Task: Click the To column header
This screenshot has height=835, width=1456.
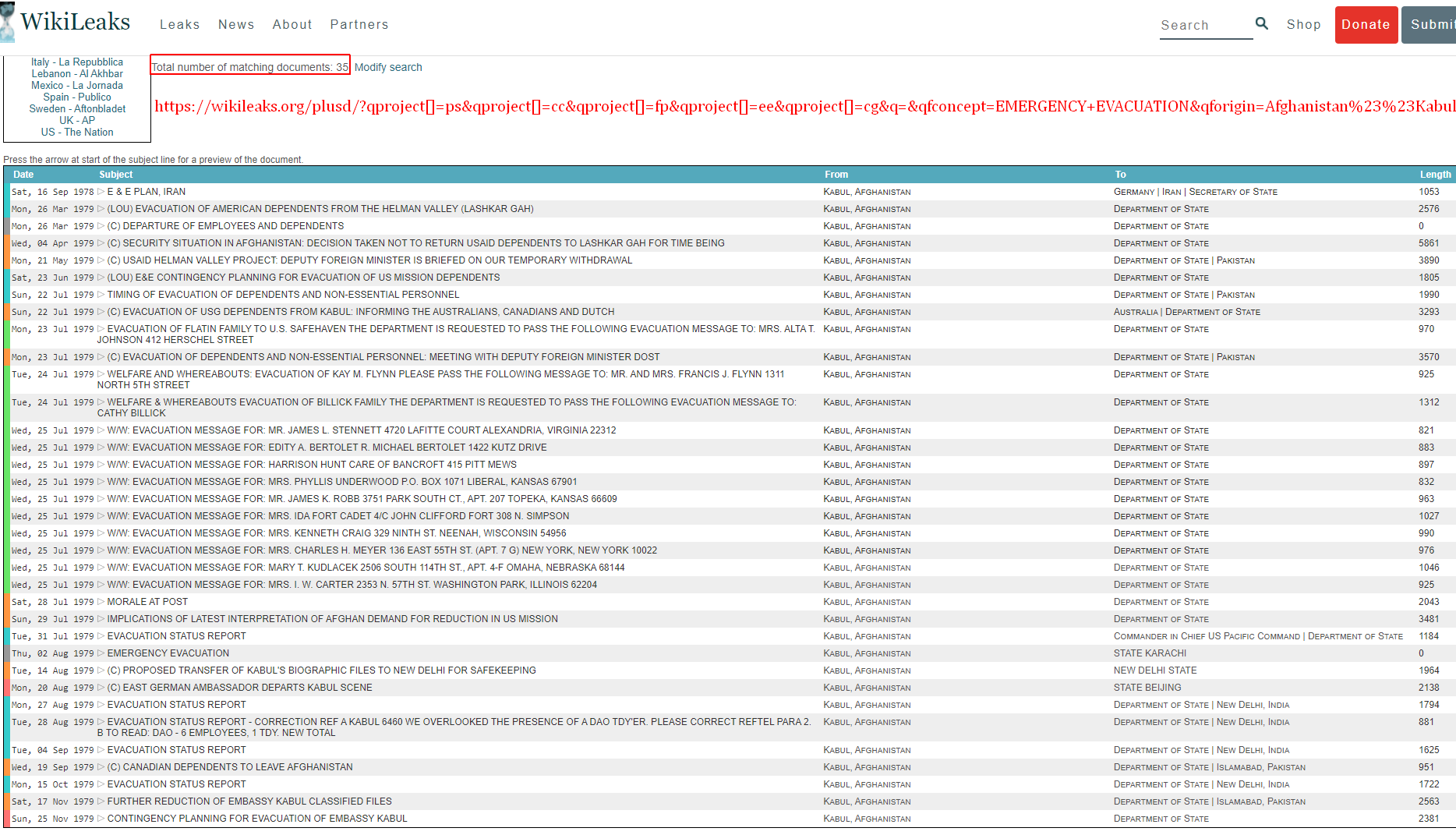Action: point(1120,175)
